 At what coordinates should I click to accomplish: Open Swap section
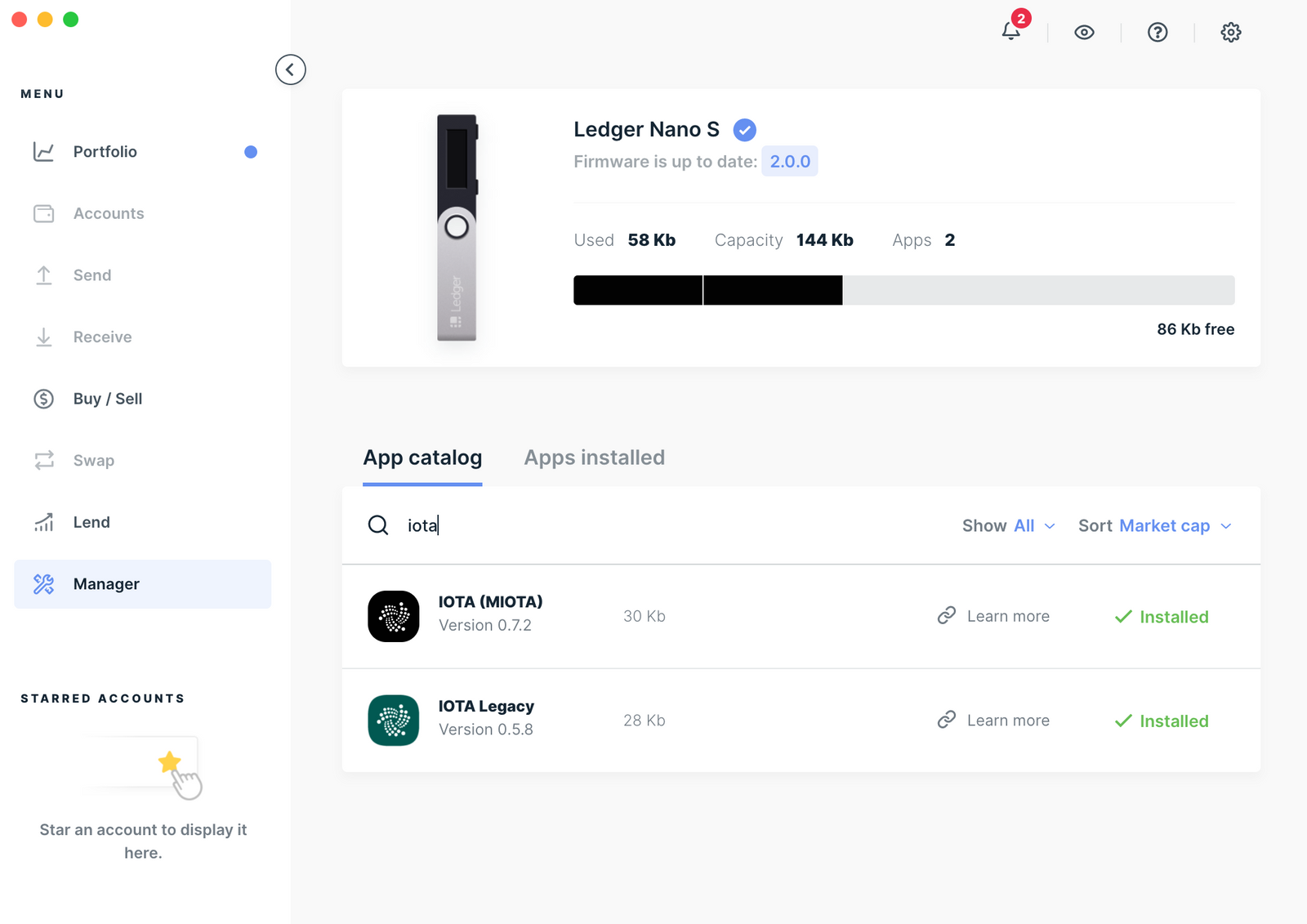142,460
